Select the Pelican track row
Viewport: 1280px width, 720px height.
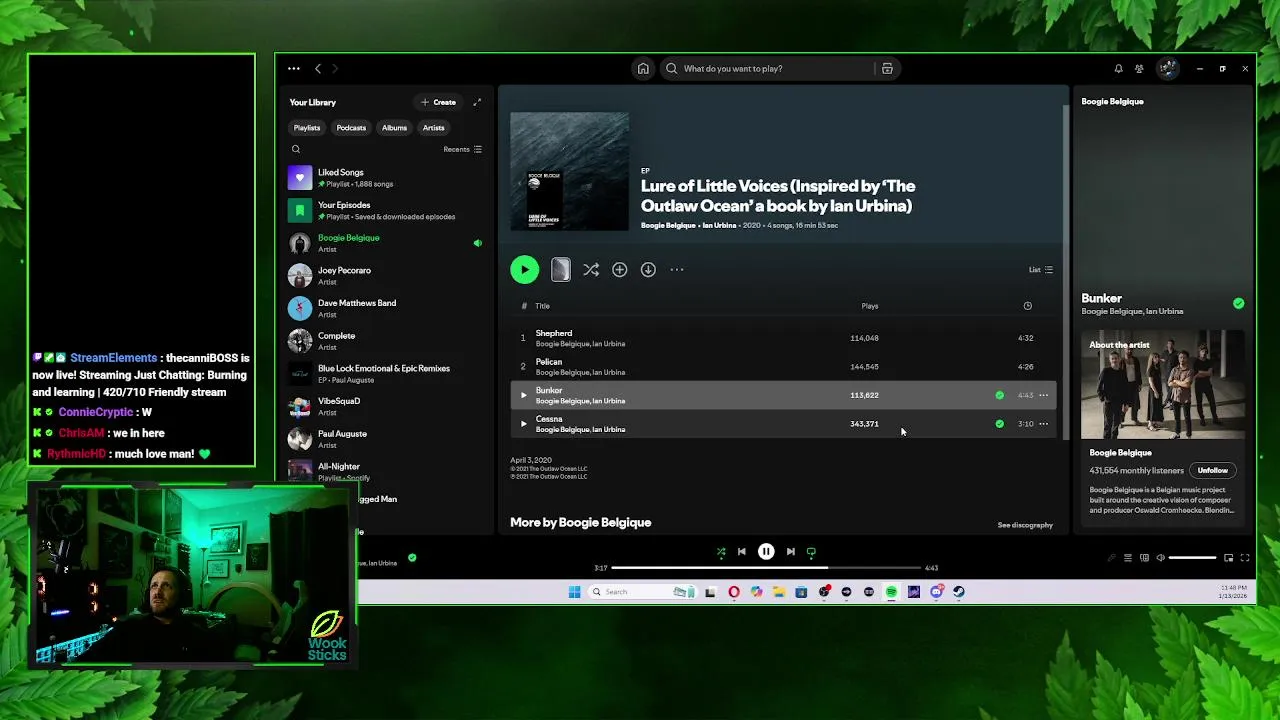(783, 367)
